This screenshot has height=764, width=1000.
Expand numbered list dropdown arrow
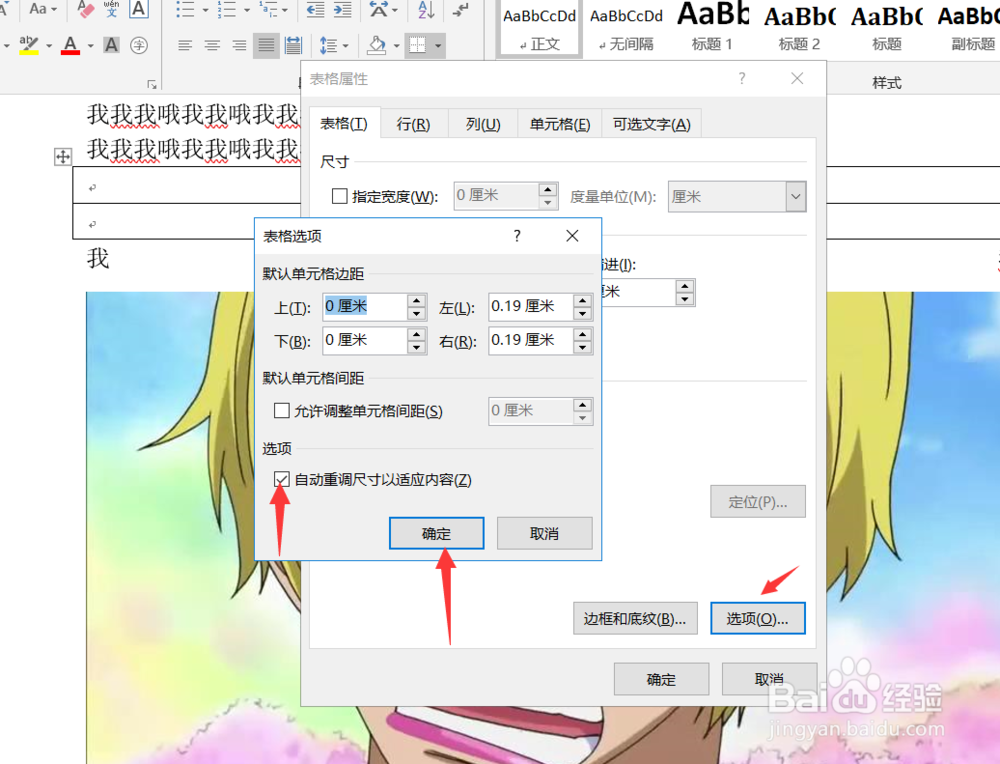pyautogui.click(x=247, y=10)
